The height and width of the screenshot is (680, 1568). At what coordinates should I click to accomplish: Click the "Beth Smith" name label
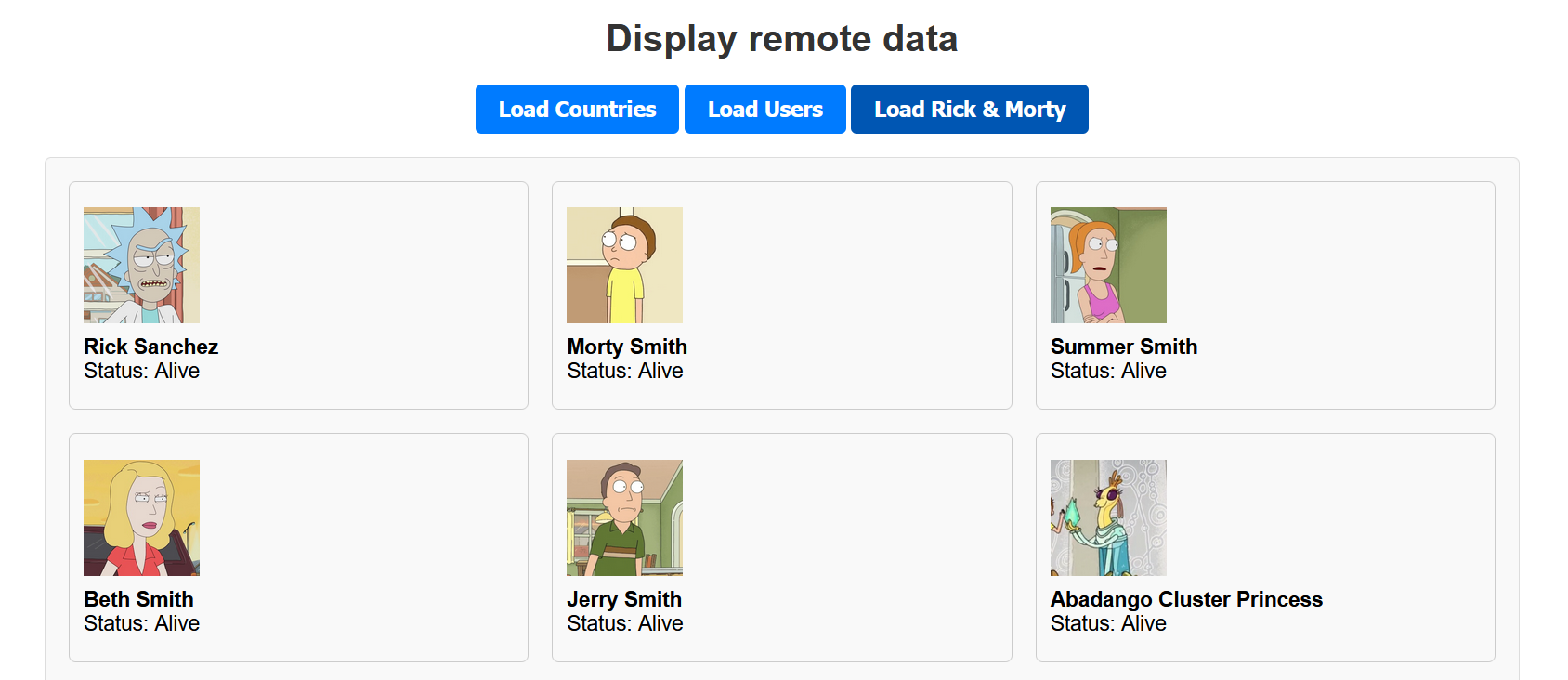(x=138, y=599)
